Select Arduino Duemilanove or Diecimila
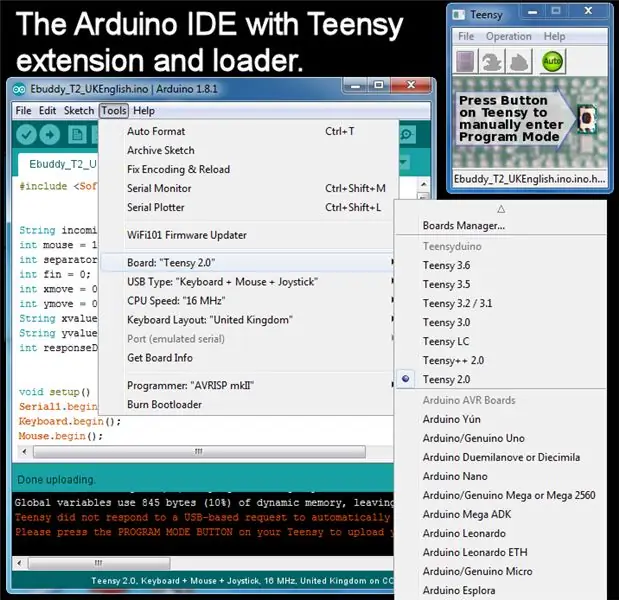619x600 pixels. pyautogui.click(x=501, y=457)
